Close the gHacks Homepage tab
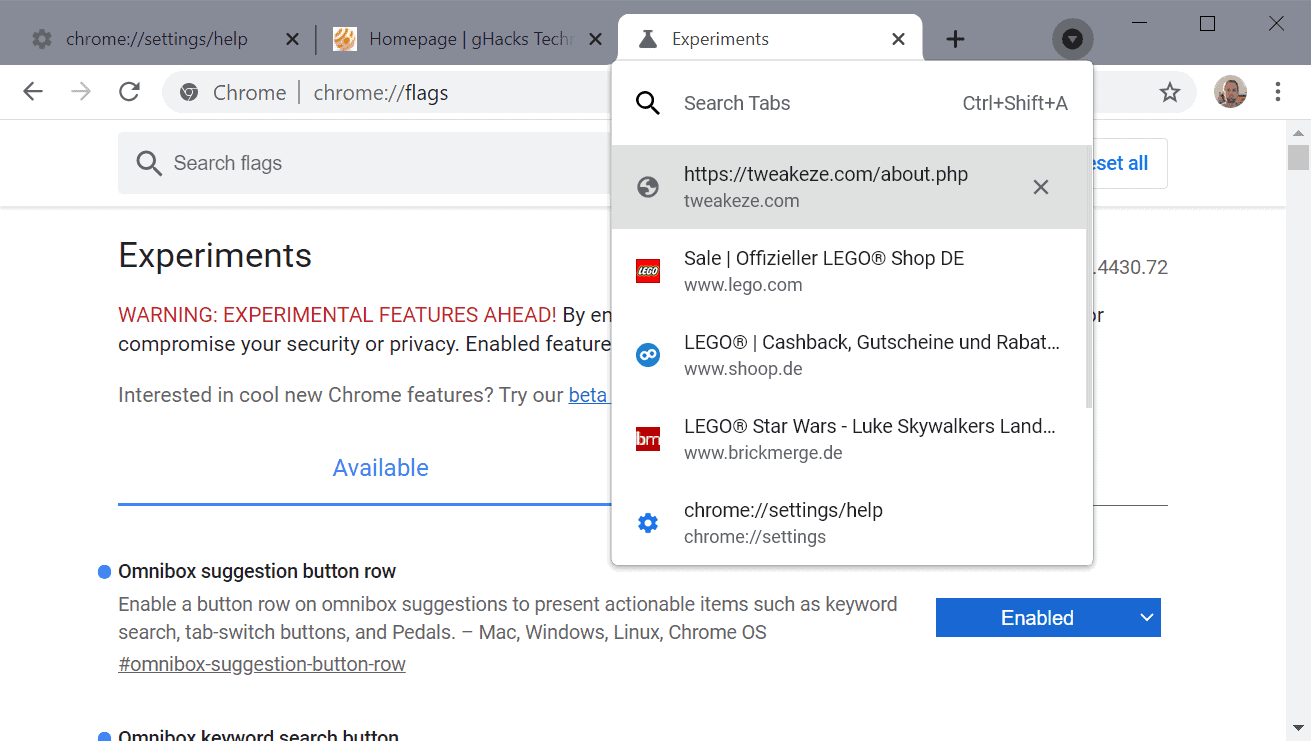This screenshot has height=741, width=1311. point(596,39)
